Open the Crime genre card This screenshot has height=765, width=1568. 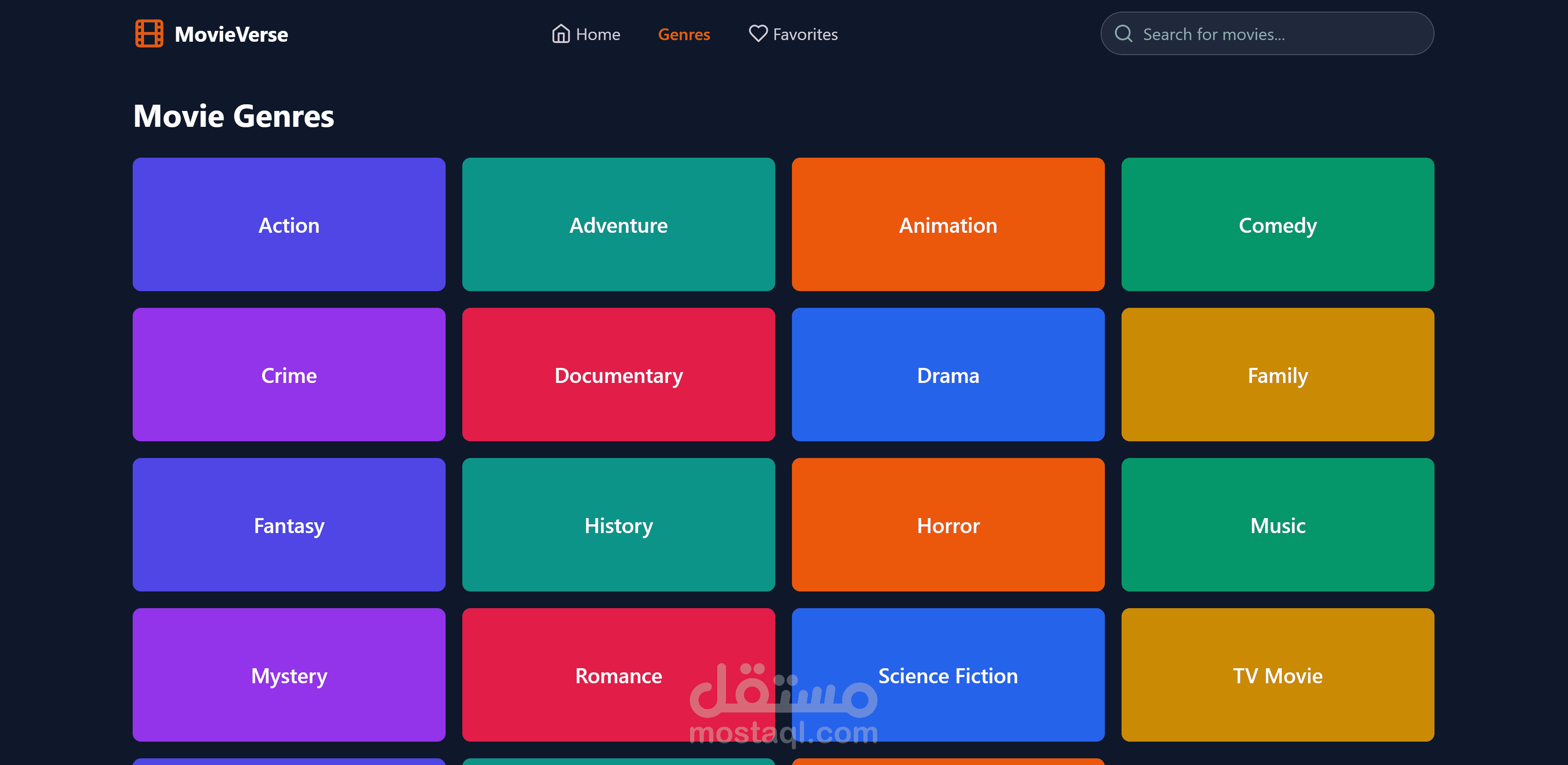pos(288,375)
